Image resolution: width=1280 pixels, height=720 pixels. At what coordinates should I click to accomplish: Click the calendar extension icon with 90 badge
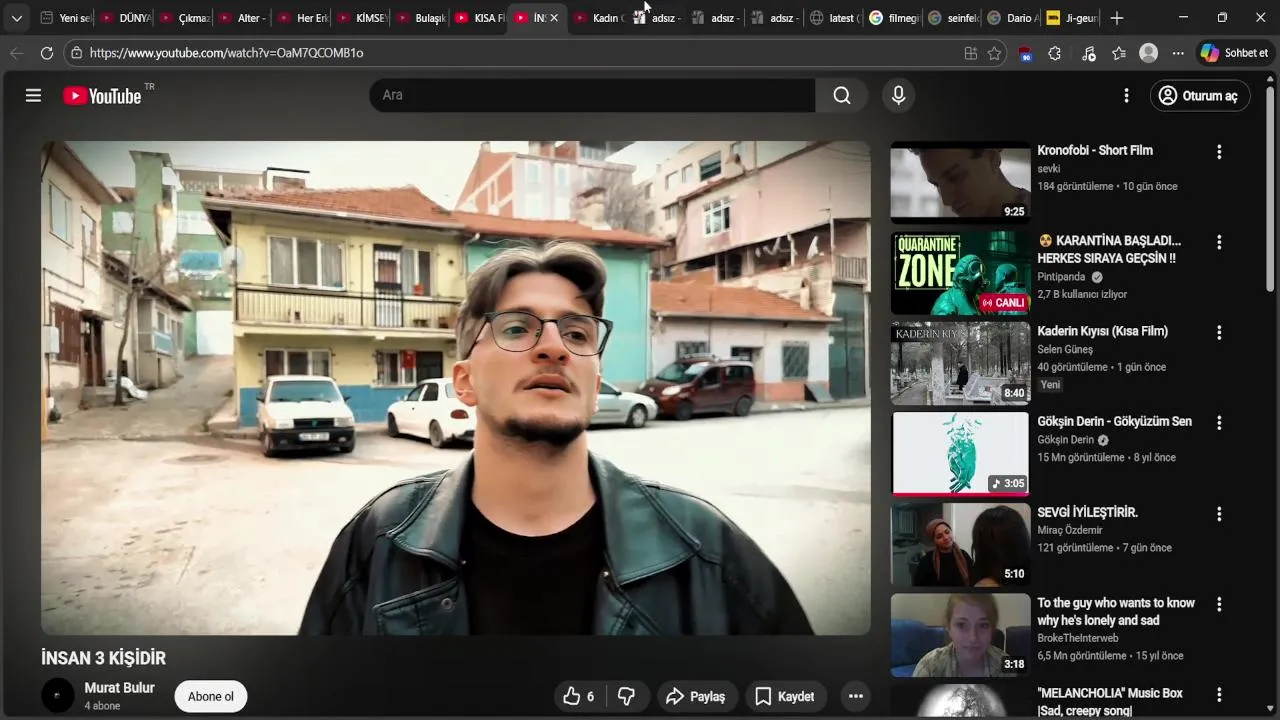(x=1025, y=54)
